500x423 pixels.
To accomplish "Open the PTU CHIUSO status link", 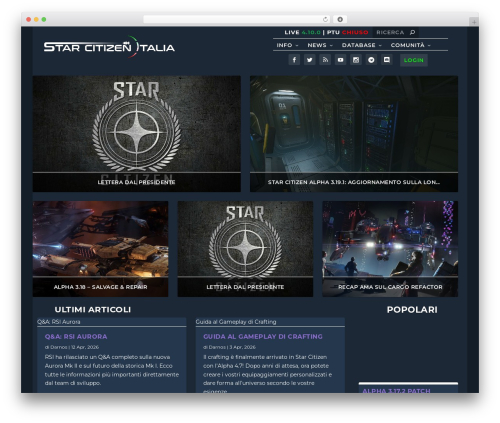I will tap(347, 32).
